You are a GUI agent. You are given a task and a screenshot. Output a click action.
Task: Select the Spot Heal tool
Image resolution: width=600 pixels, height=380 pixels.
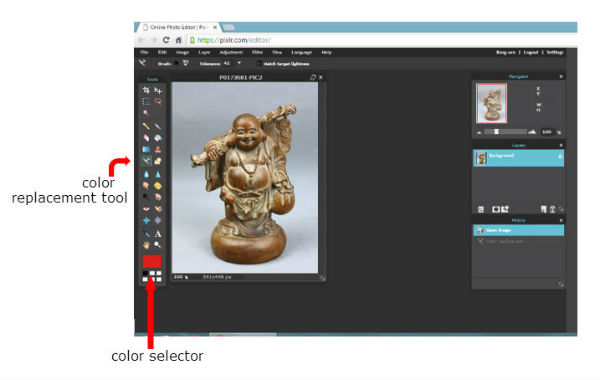[158, 209]
